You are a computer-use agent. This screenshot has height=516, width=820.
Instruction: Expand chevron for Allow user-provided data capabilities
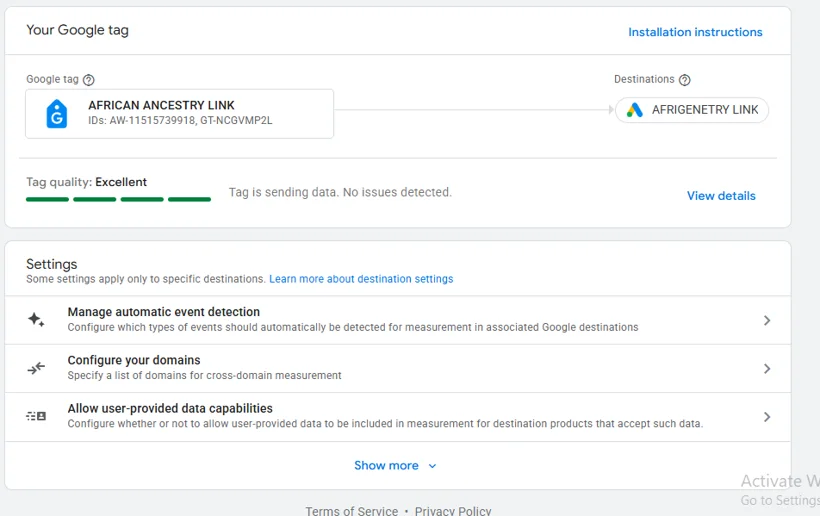[x=767, y=417]
